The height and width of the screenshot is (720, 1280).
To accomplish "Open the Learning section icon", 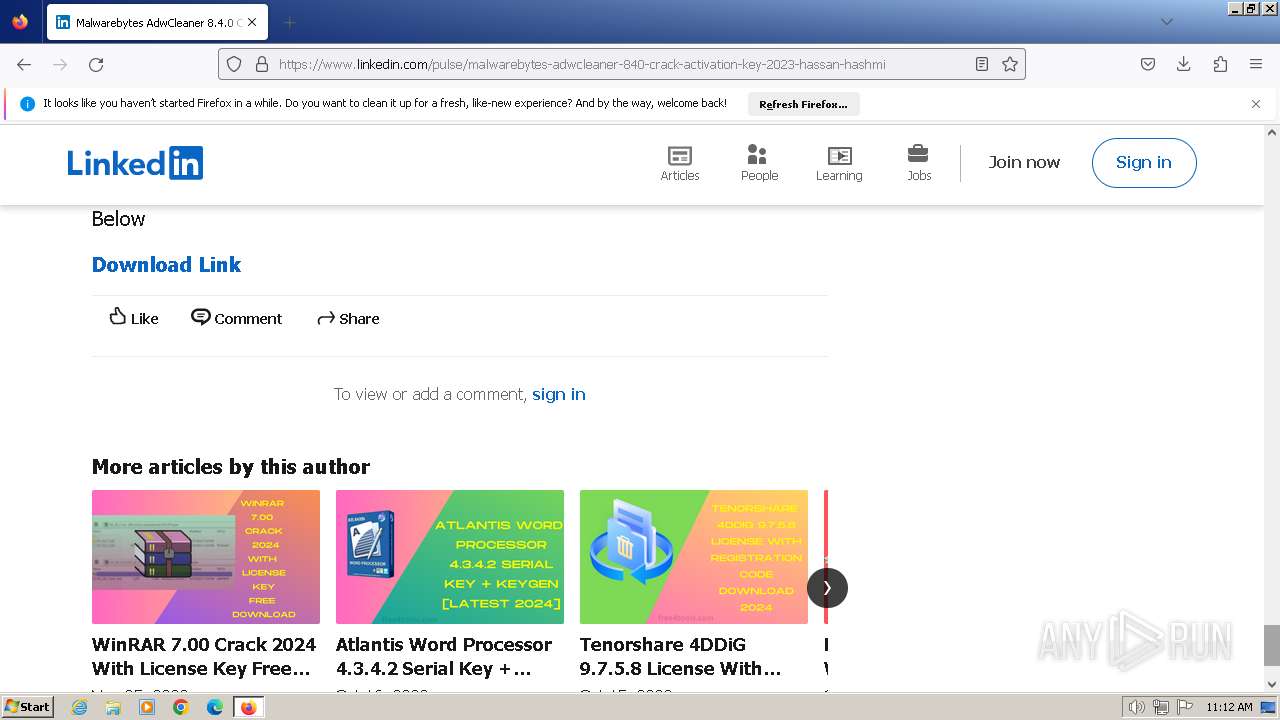I will click(839, 163).
